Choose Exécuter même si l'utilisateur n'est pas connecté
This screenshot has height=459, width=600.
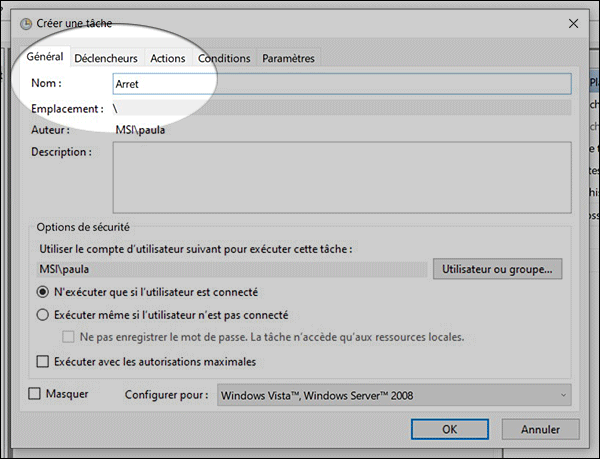43,314
